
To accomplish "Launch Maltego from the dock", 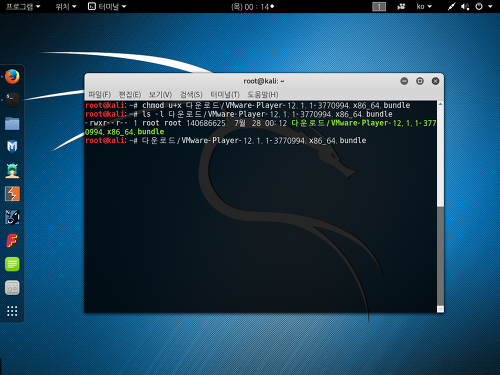I will pyautogui.click(x=12, y=147).
